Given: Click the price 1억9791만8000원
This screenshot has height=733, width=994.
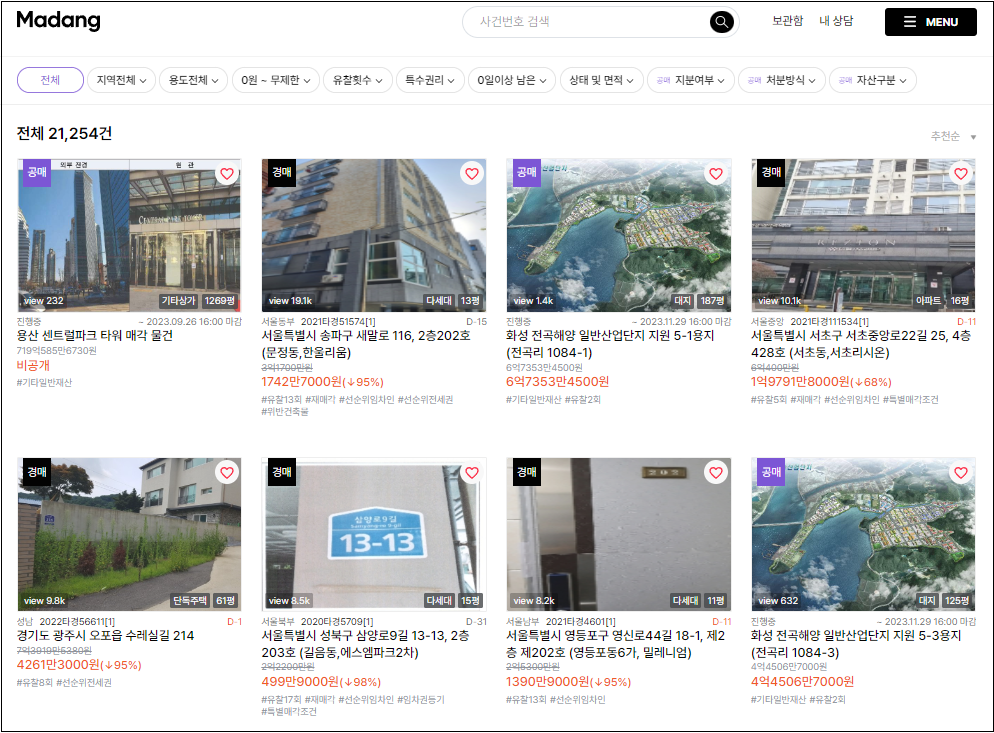Looking at the screenshot, I should (x=801, y=382).
